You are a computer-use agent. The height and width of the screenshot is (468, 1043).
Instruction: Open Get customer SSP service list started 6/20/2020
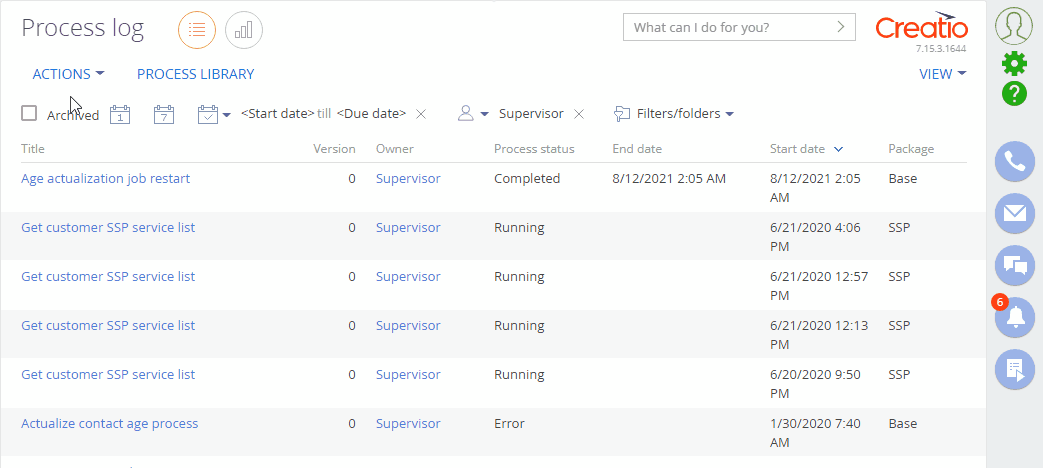pos(108,375)
